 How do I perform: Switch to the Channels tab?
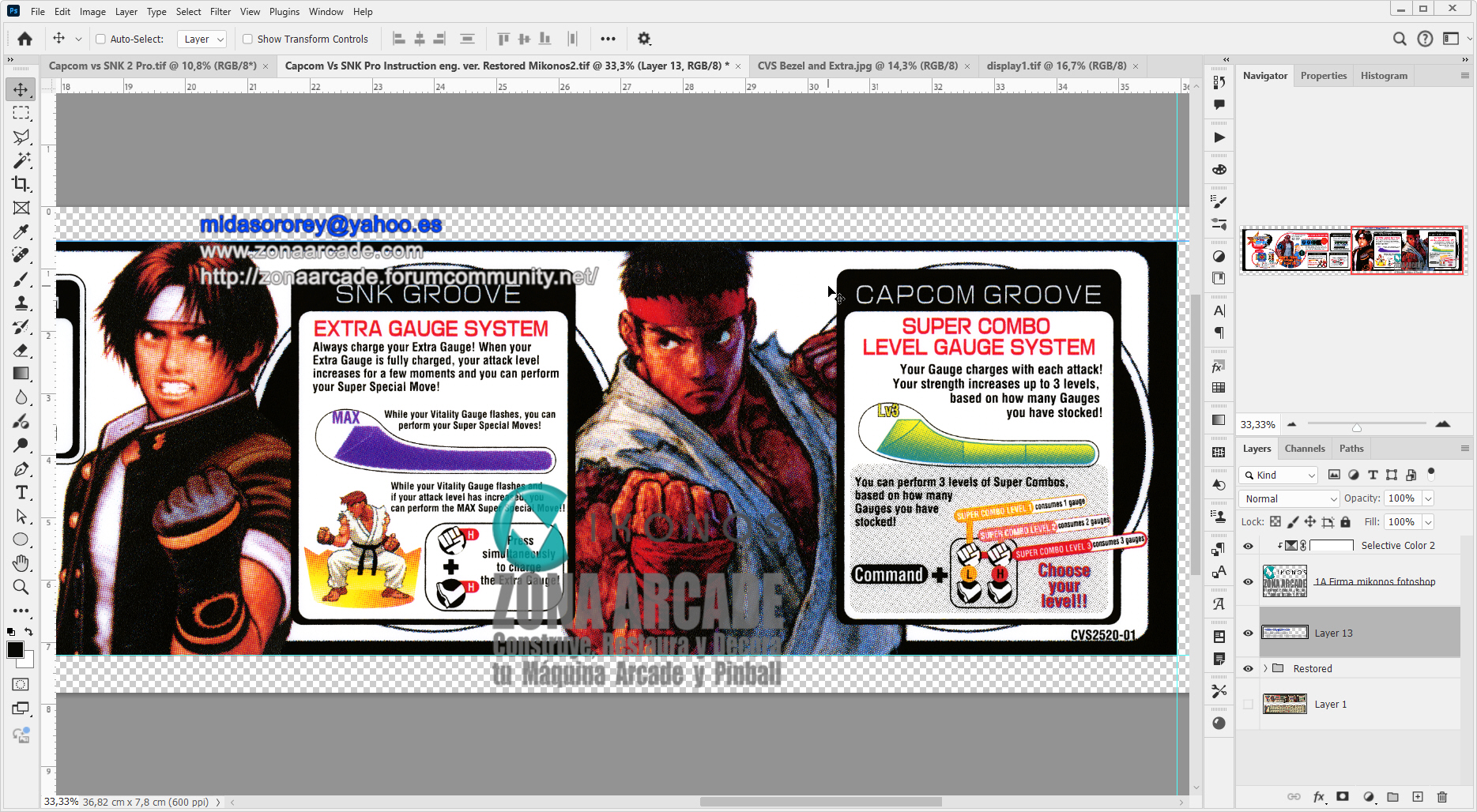pos(1305,448)
